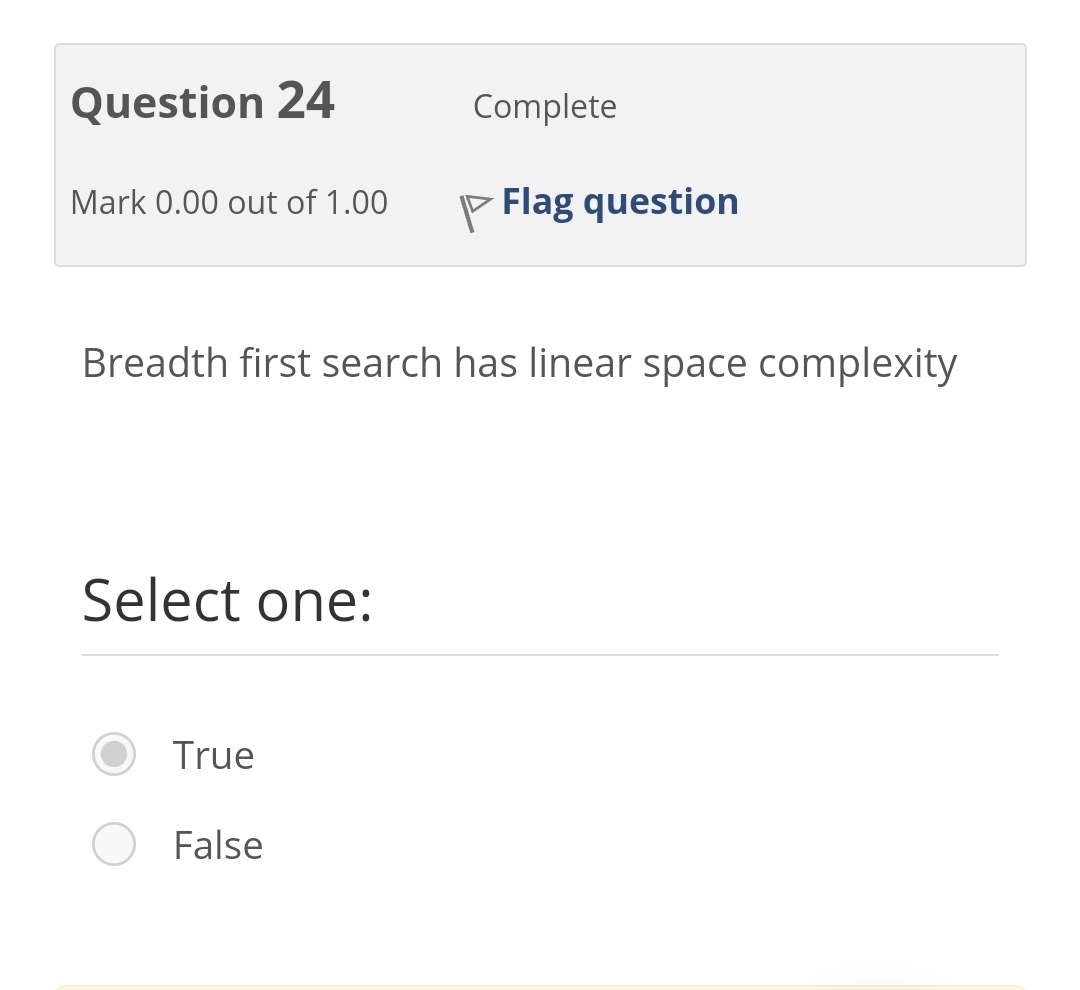Screen dimensions: 1080x990
Task: Click the mark score text
Action: pos(228,201)
